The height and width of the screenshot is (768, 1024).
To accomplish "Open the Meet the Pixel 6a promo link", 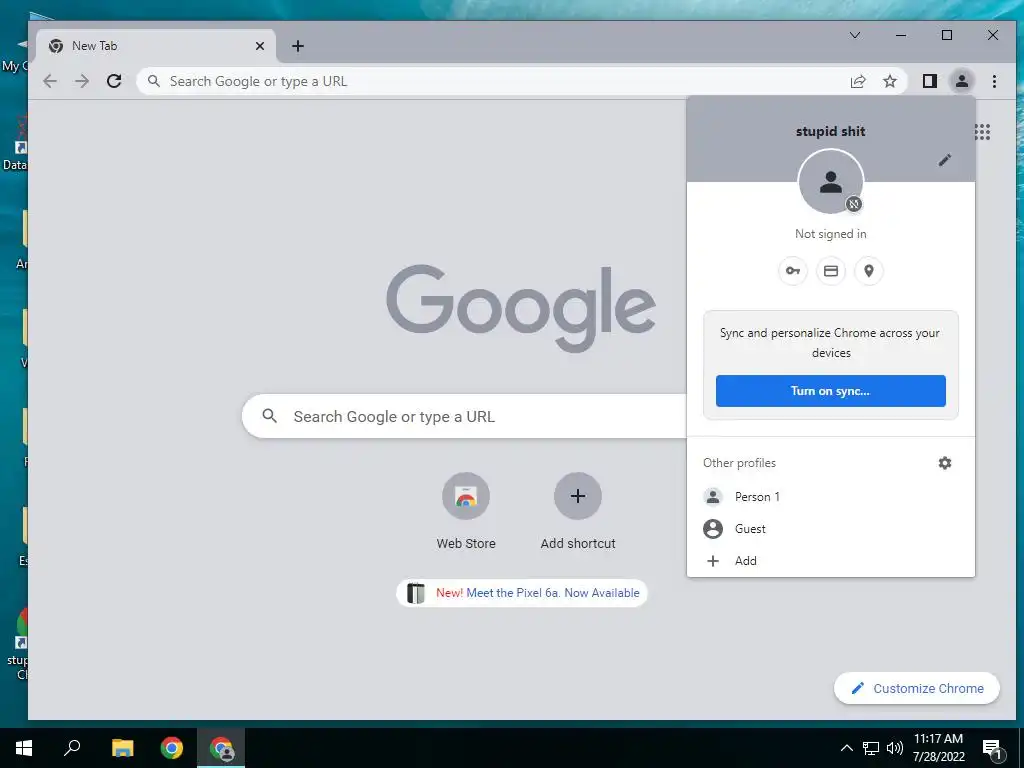I will coord(522,593).
